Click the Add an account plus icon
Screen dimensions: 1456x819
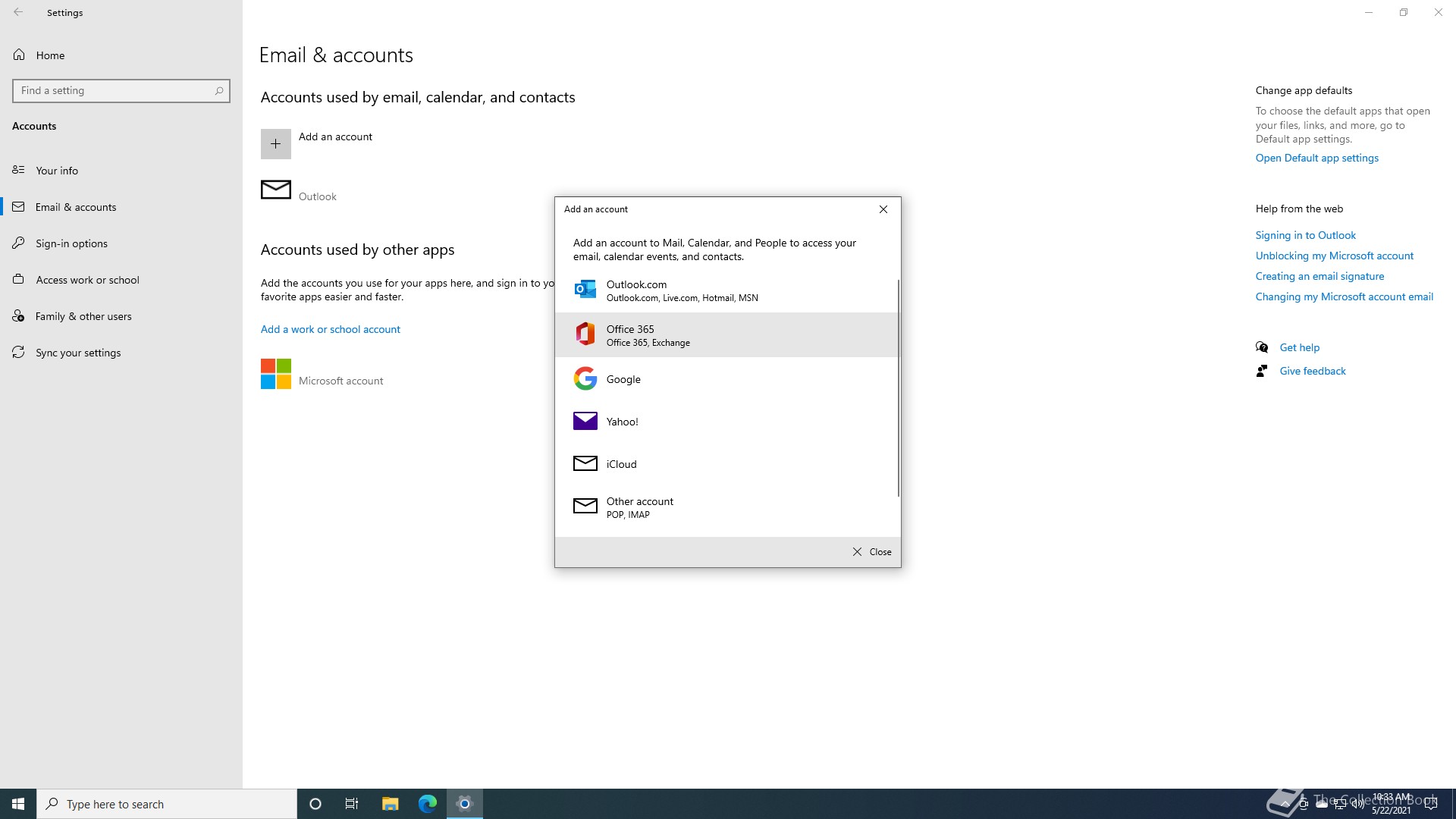[275, 143]
